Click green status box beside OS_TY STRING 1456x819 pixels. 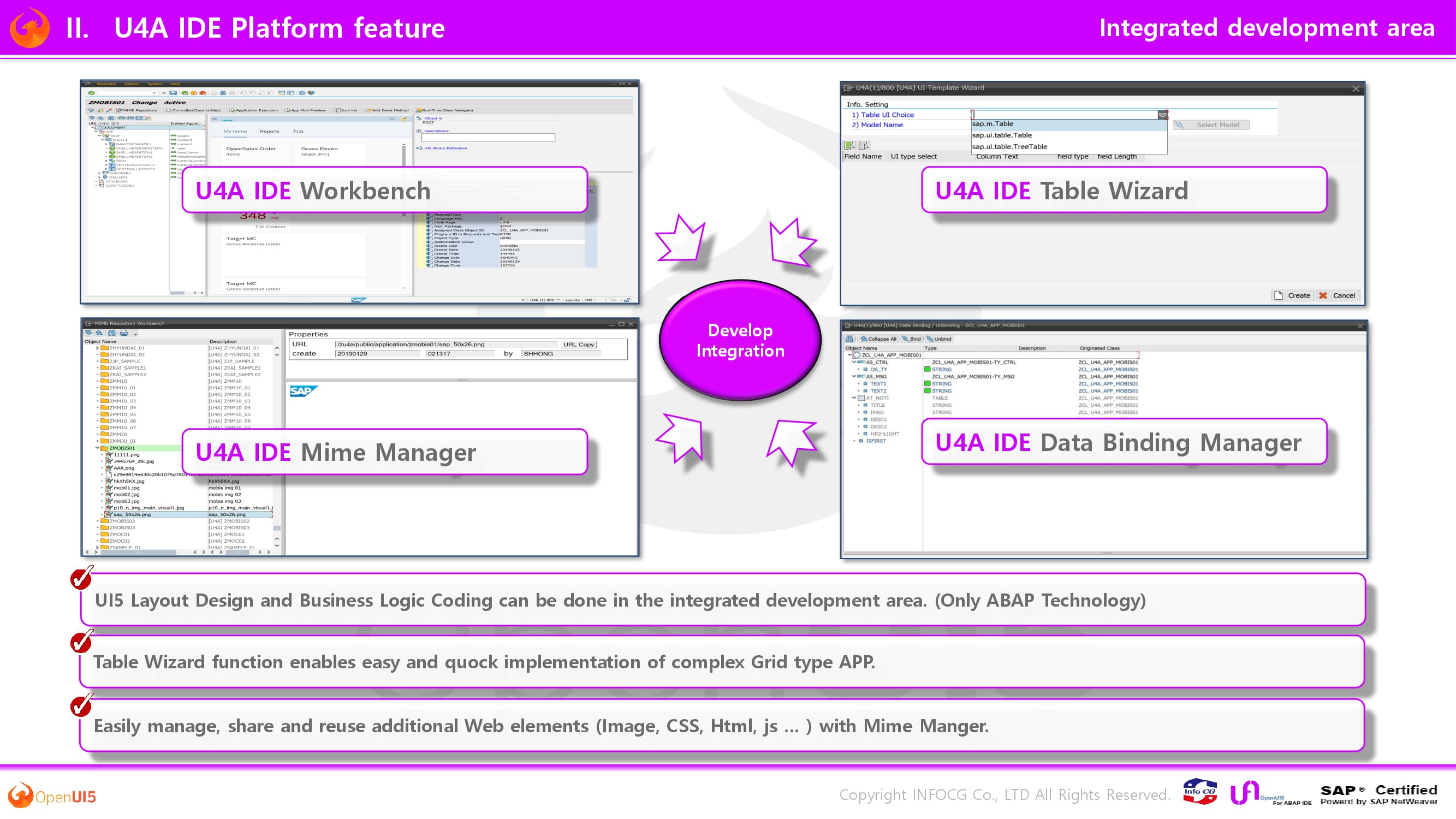click(928, 370)
